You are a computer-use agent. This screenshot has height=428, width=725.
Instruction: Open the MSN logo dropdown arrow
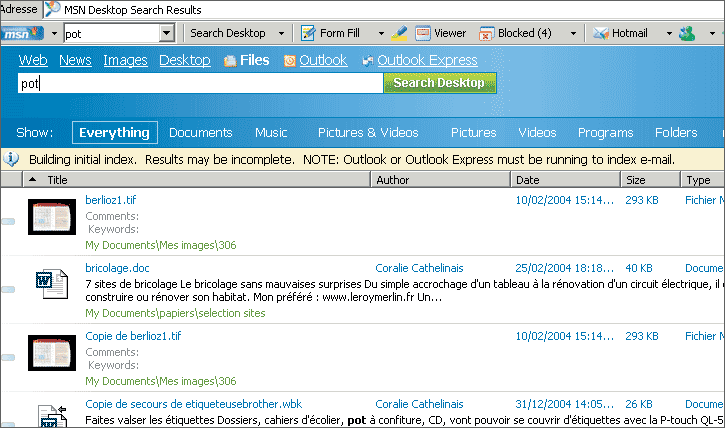(54, 34)
